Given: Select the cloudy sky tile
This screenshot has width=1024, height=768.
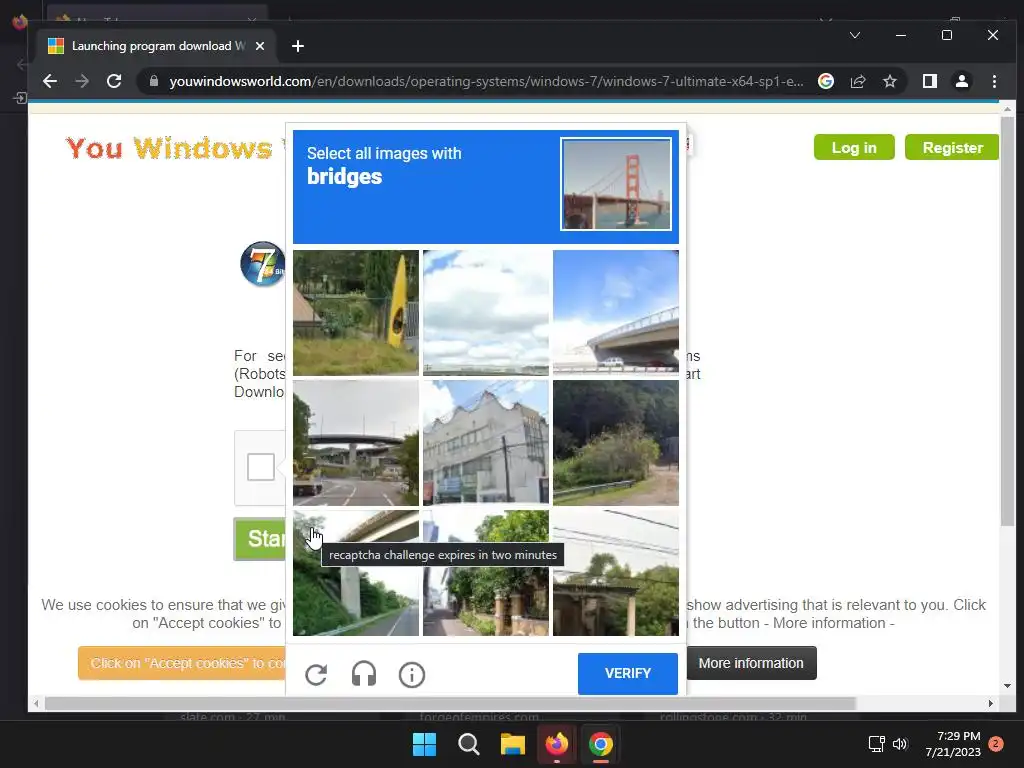Looking at the screenshot, I should coord(486,313).
